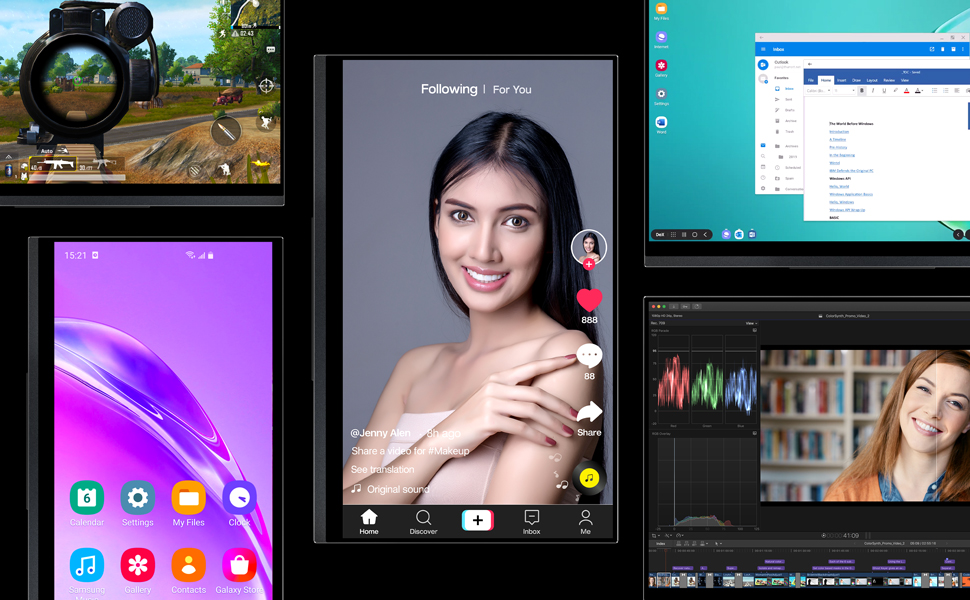Tap the yellow music disc icon

click(589, 478)
